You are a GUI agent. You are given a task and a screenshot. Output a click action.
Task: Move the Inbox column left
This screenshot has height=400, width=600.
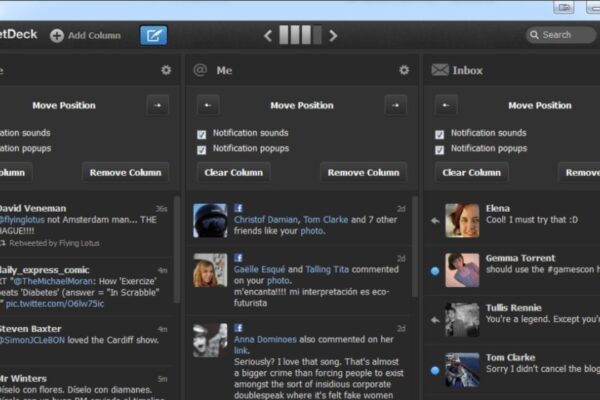[x=446, y=105]
